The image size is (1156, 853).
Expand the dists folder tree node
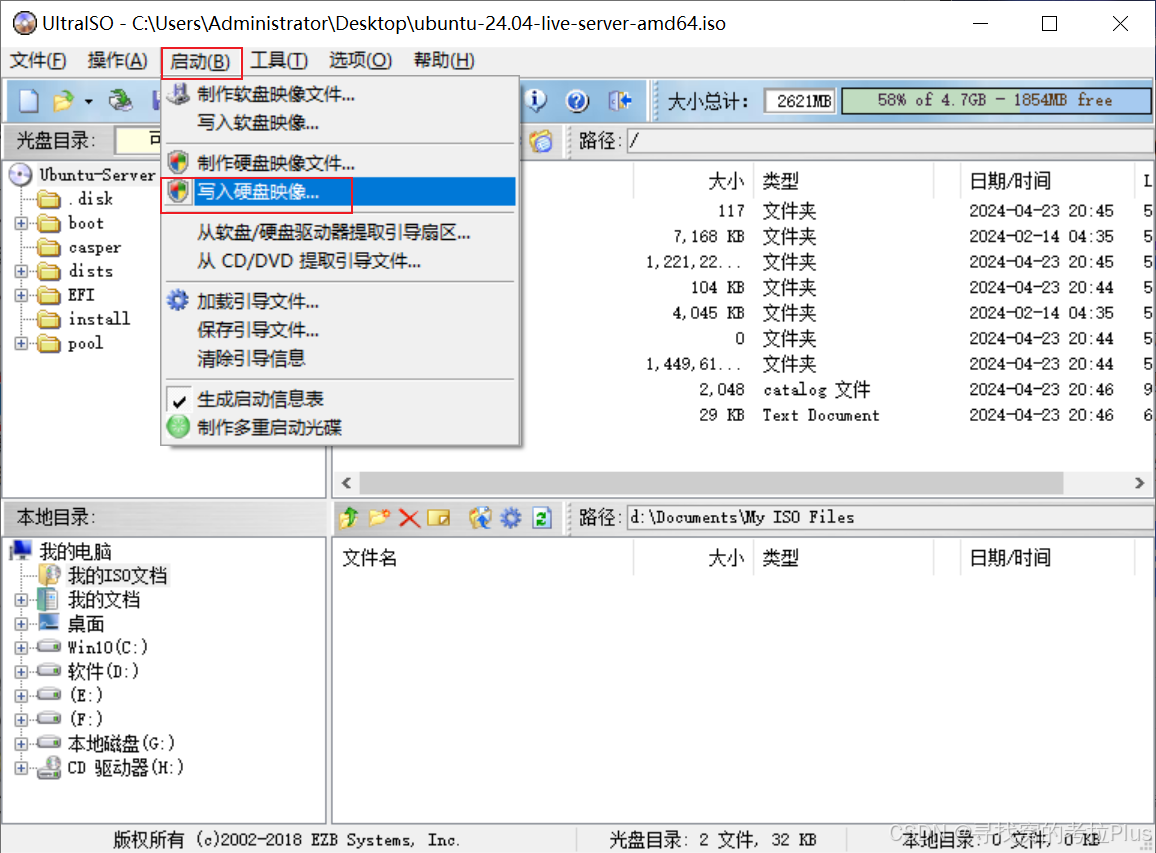(x=21, y=271)
